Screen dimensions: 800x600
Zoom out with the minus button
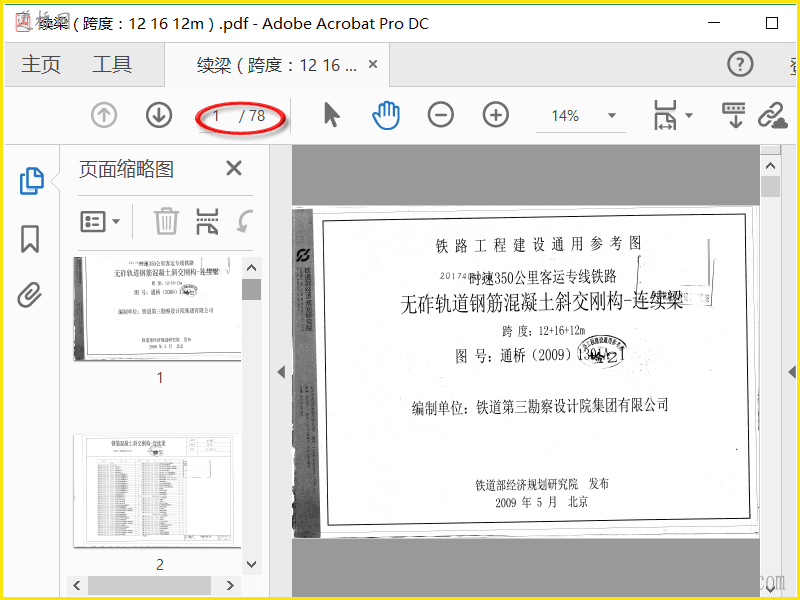click(441, 115)
